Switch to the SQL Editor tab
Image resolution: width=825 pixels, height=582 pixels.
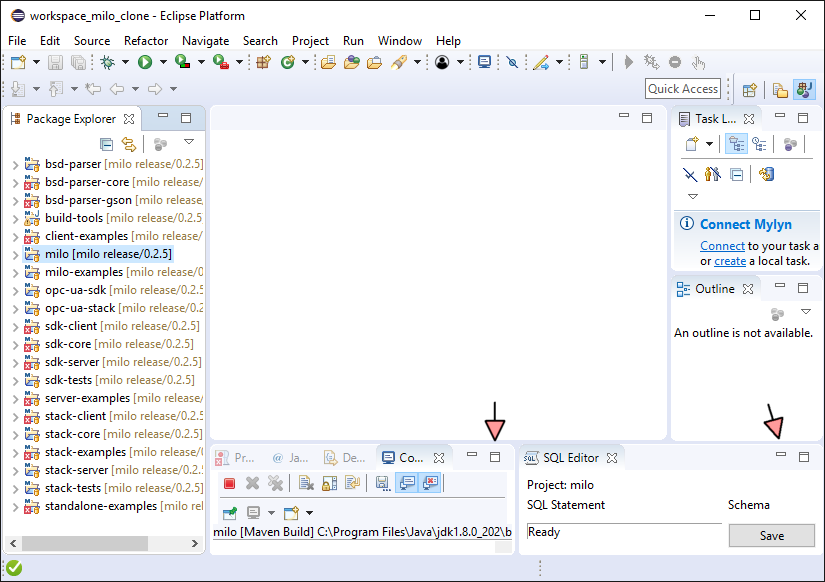coord(570,458)
